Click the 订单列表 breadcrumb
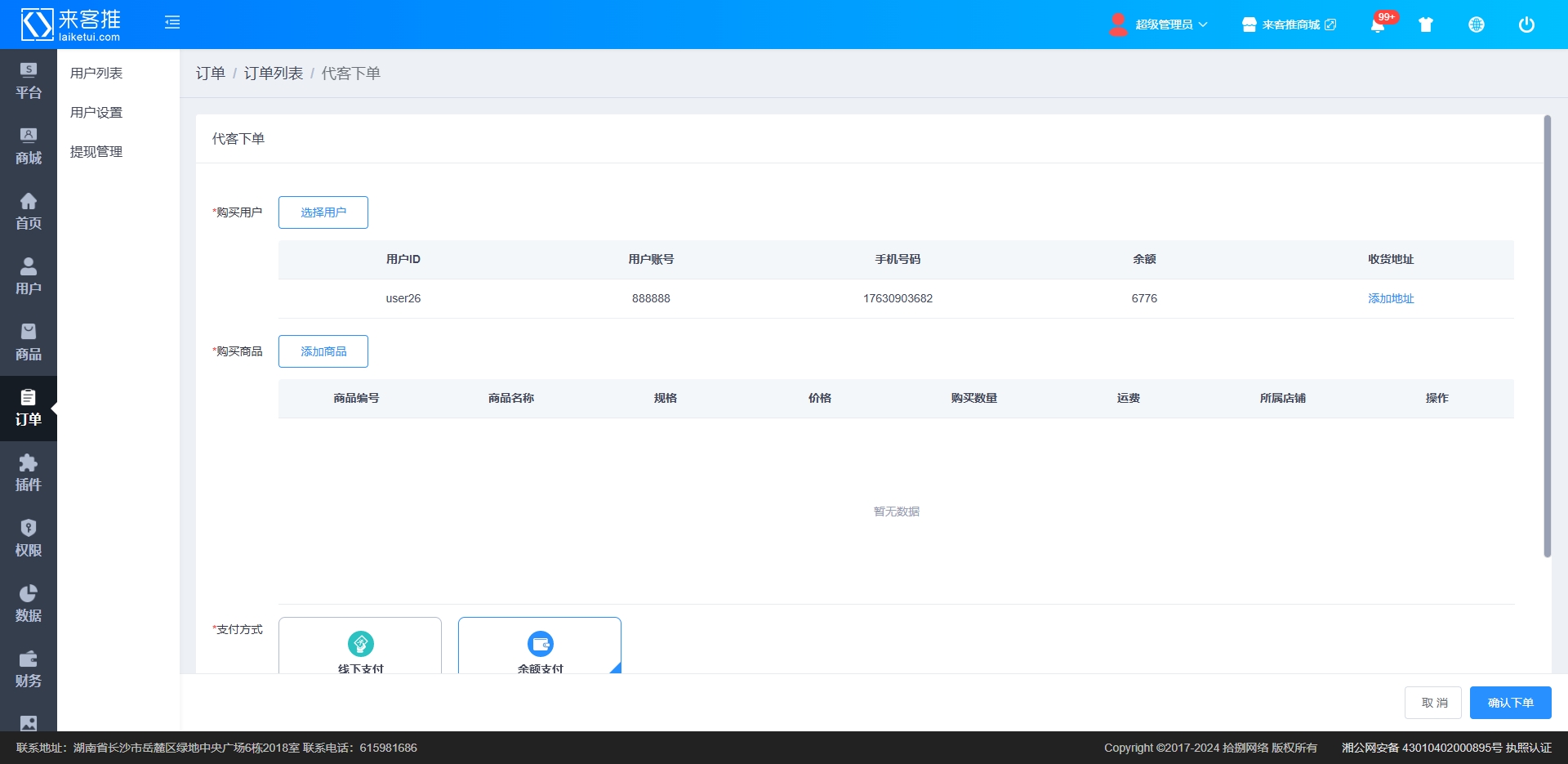This screenshot has width=1568, height=764. click(274, 74)
